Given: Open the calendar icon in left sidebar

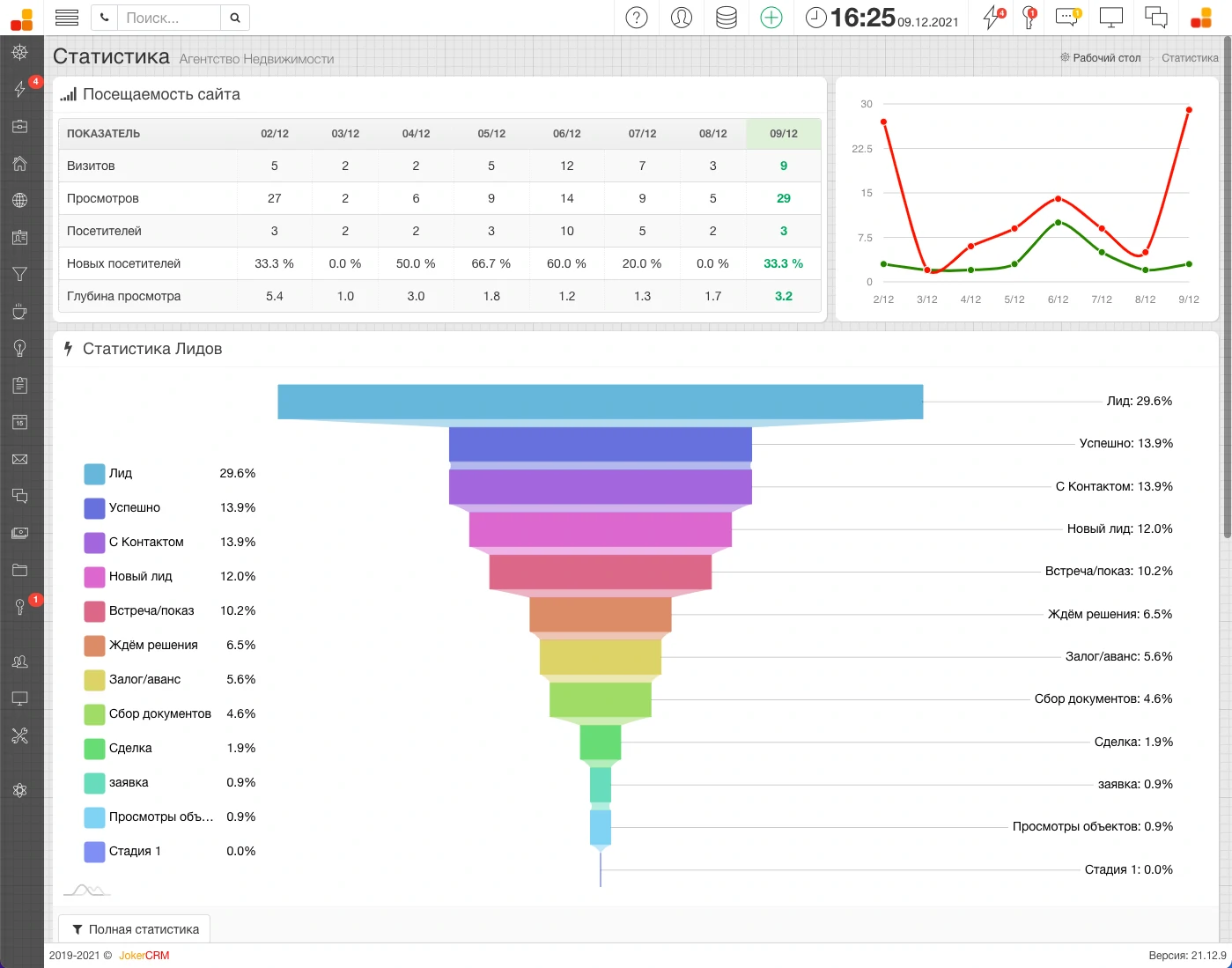Looking at the screenshot, I should click(19, 422).
